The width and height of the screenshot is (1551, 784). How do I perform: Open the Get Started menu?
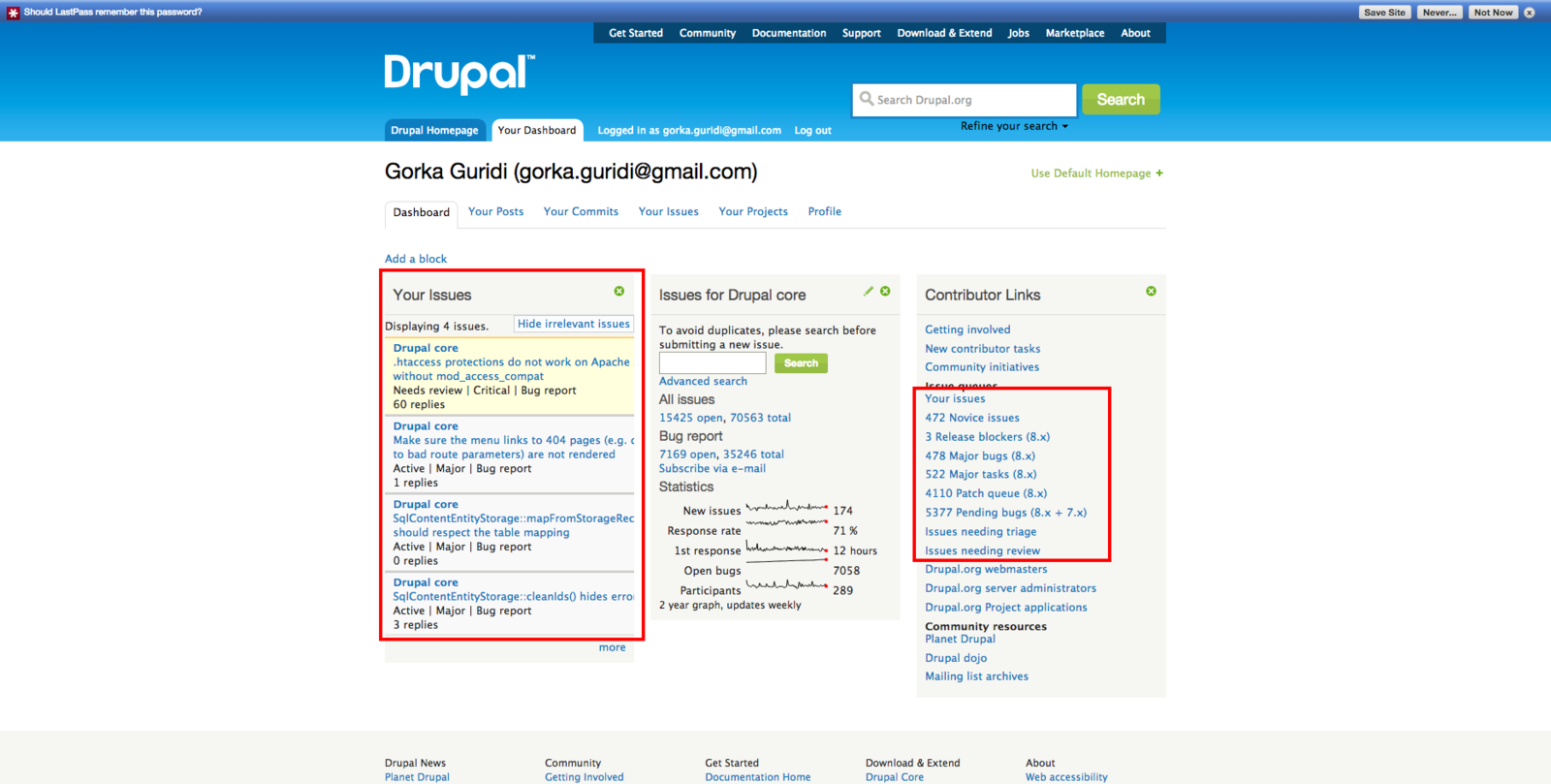tap(636, 33)
